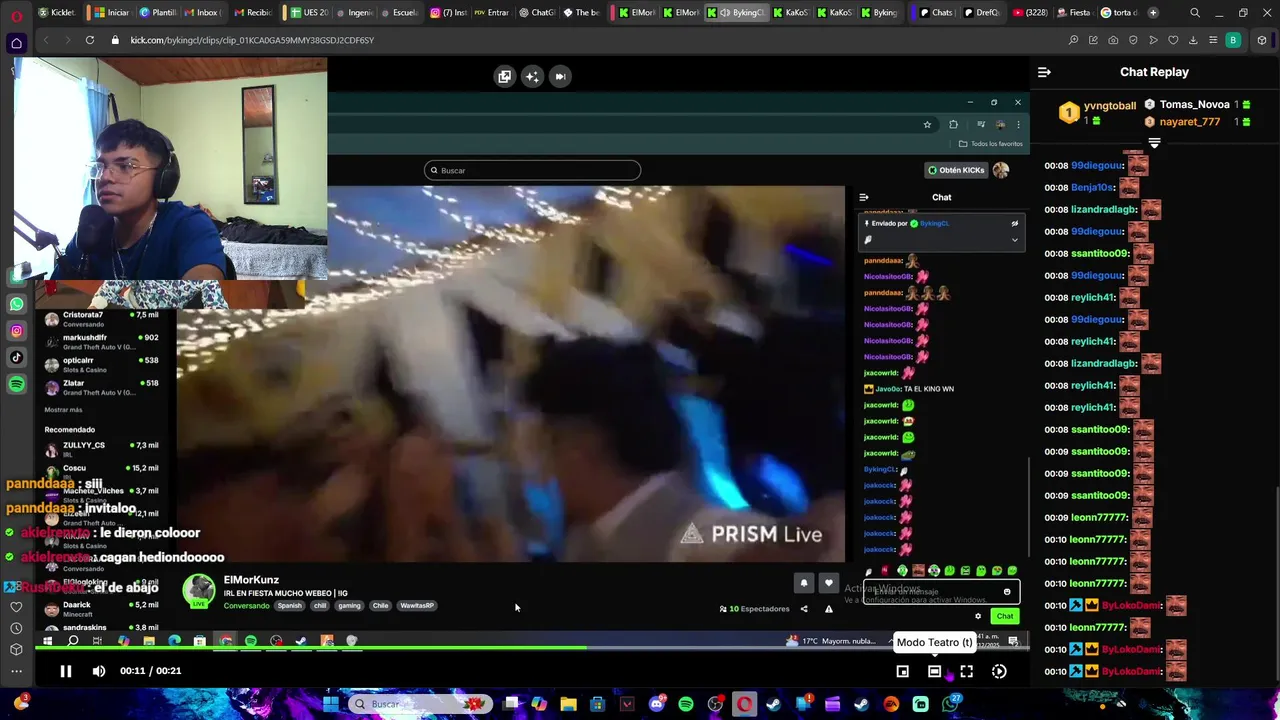Activate Modo Teatro theater mode icon

pyautogui.click(x=934, y=671)
